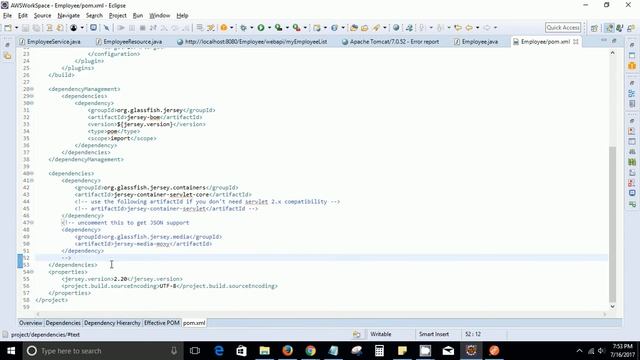640x360 pixels.
Task: Open the Project menu
Action: point(118,16)
